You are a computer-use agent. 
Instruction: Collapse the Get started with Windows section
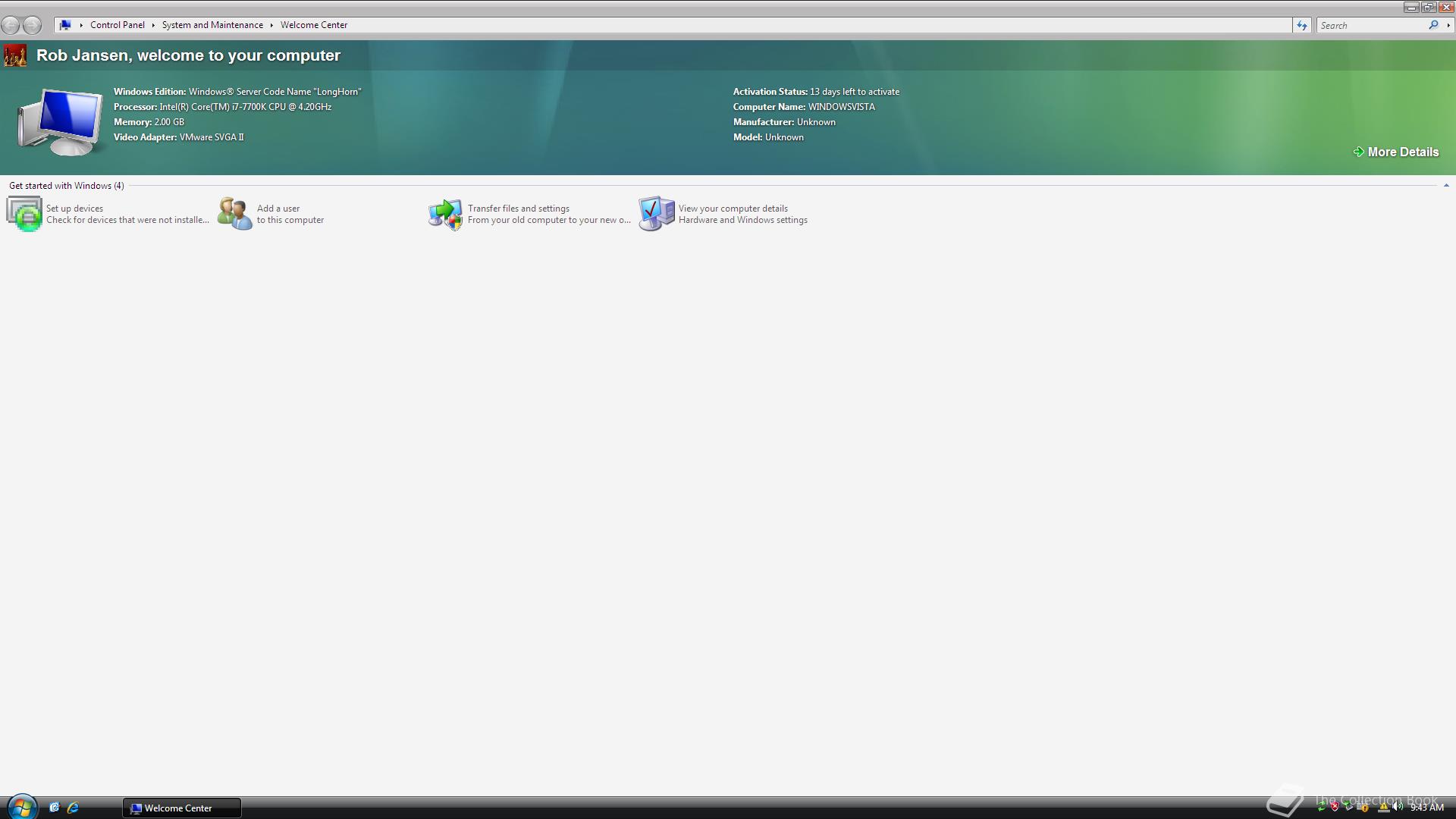[1447, 184]
